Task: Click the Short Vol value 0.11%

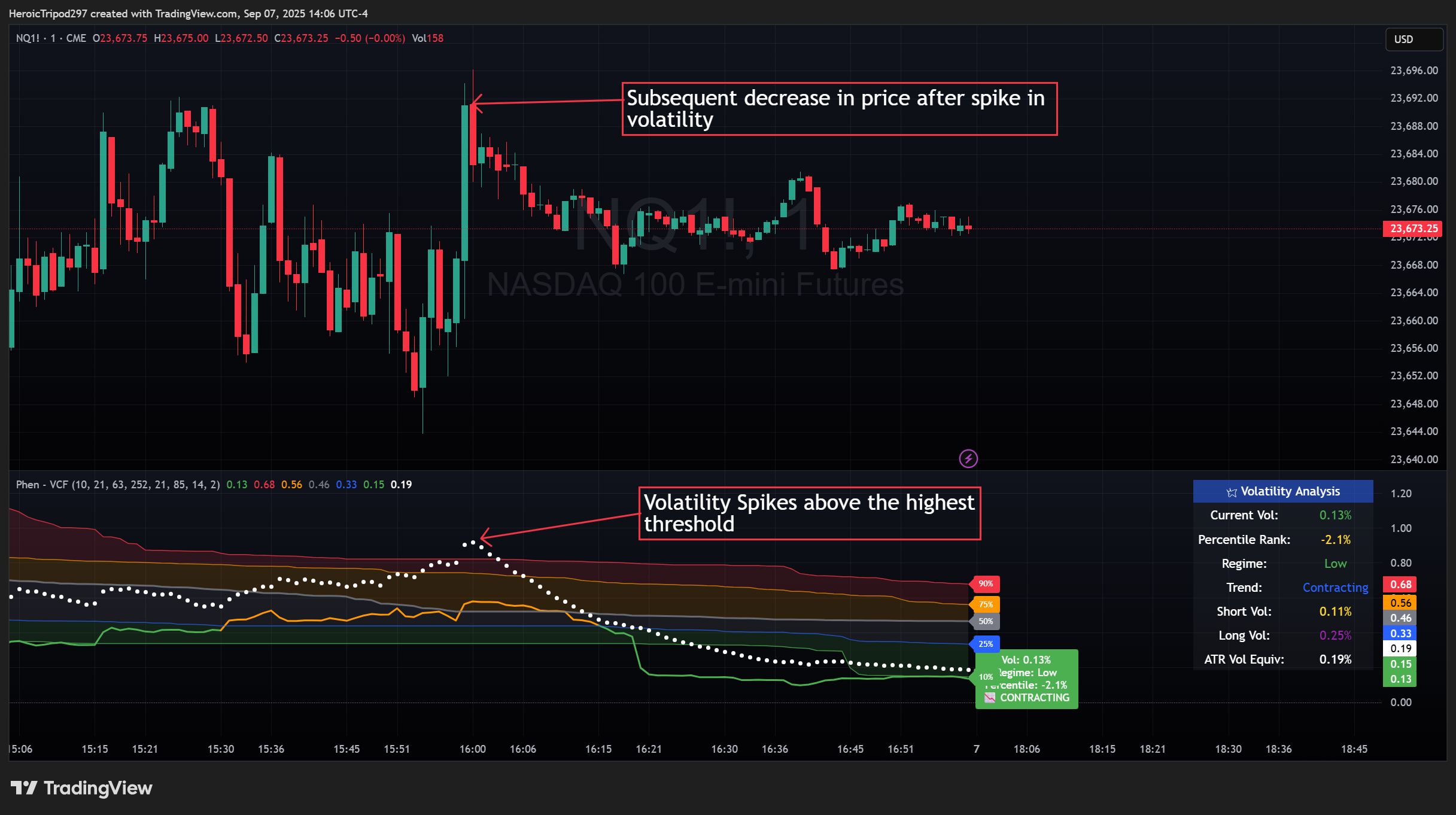Action: click(1335, 612)
